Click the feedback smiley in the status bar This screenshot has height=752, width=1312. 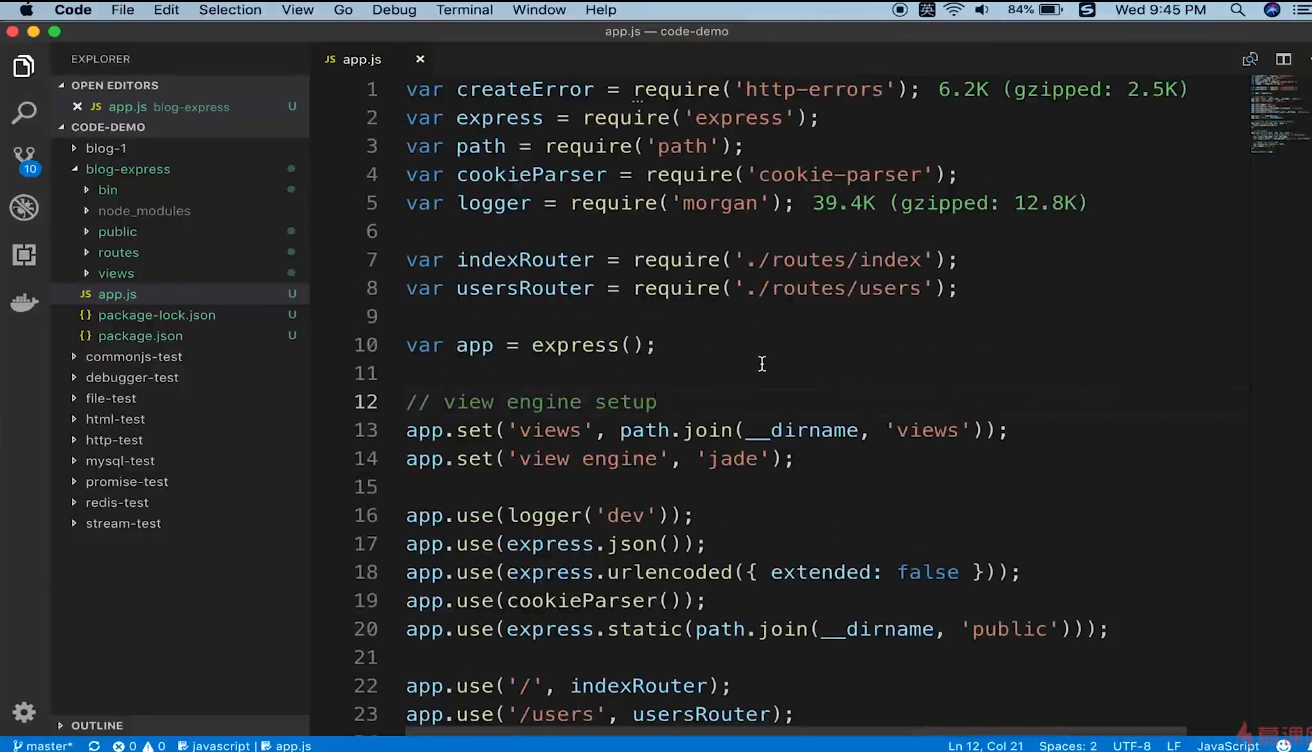(1284, 745)
